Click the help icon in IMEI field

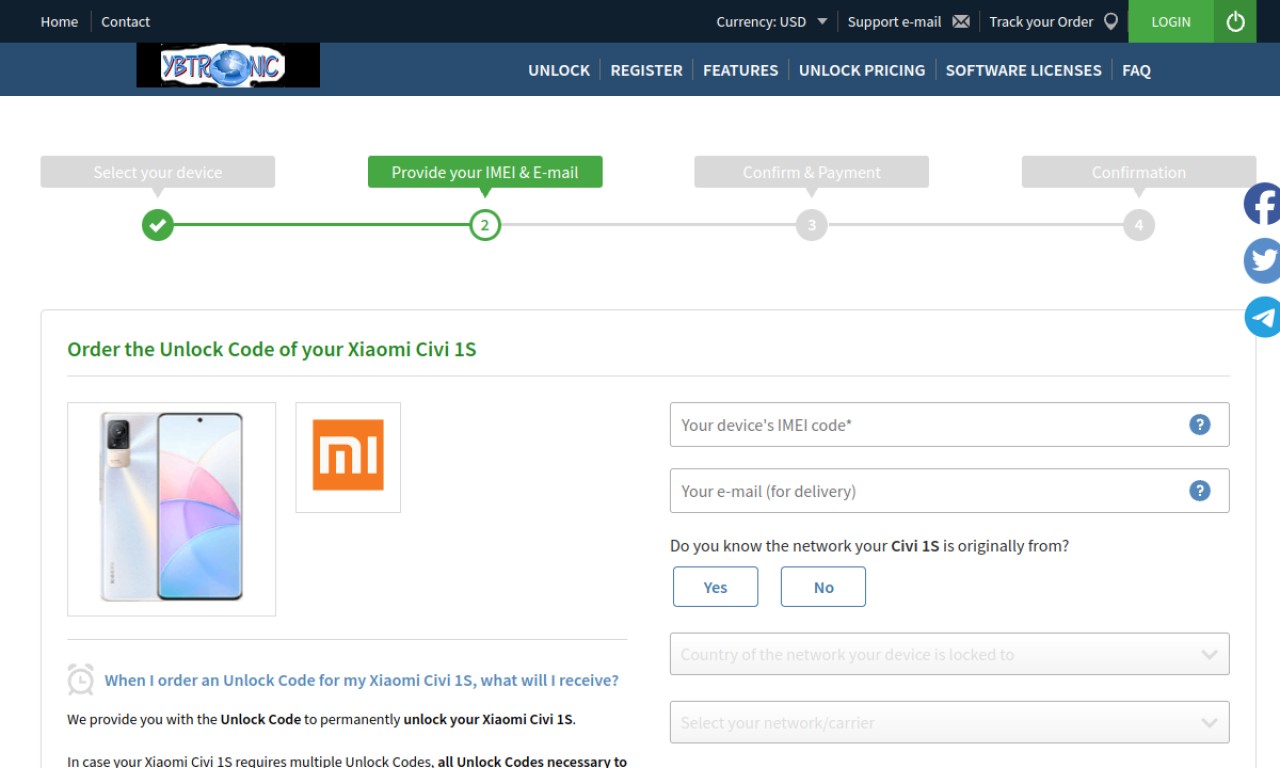click(1200, 425)
